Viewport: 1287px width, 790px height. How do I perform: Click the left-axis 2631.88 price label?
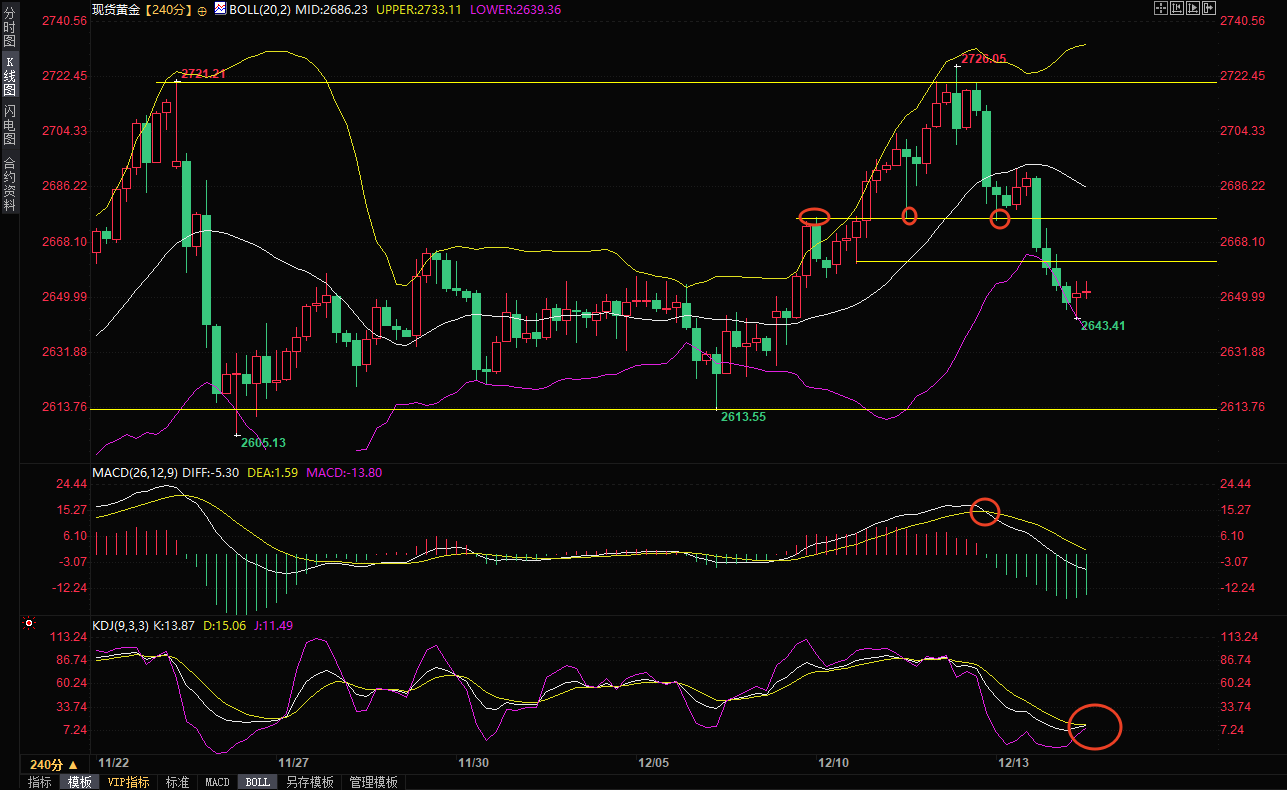(x=66, y=352)
